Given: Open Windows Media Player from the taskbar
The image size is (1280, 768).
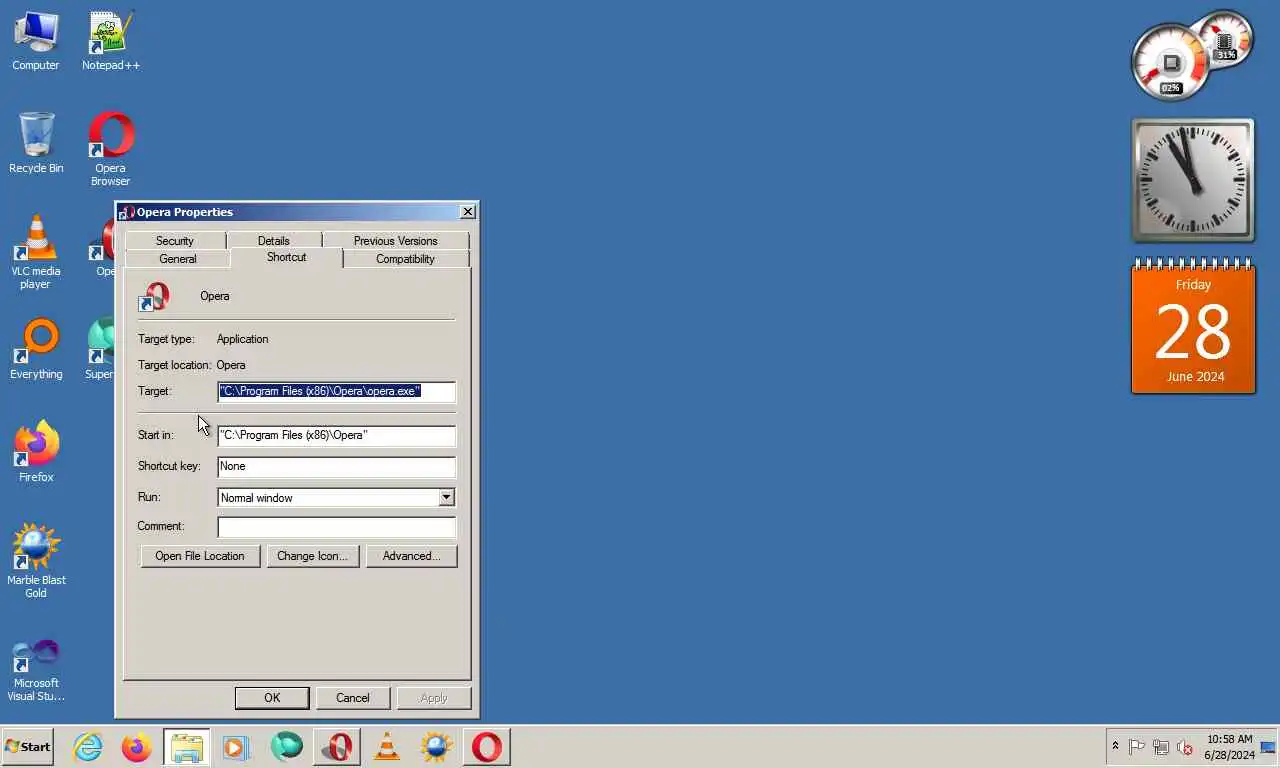Looking at the screenshot, I should click(x=237, y=747).
